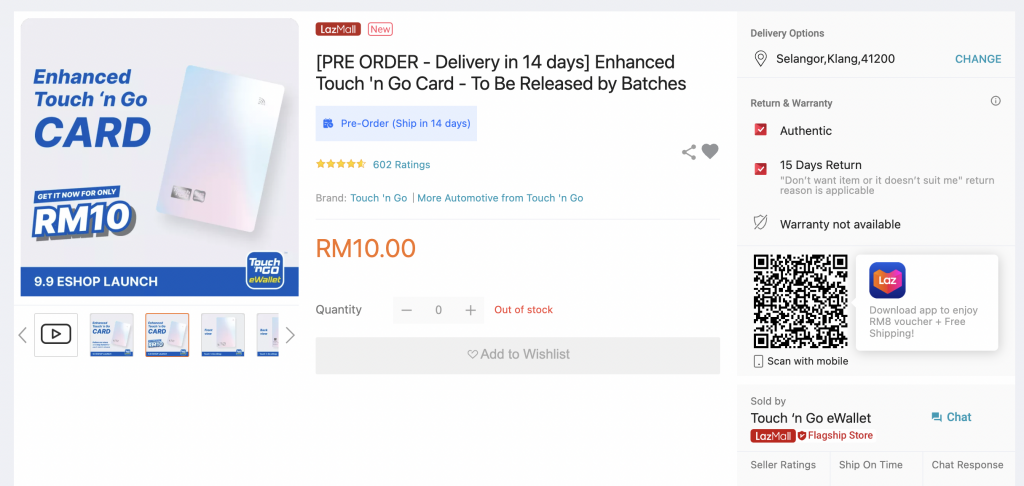Click the Authentic checkmark icon
This screenshot has width=1024, height=486.
(761, 131)
